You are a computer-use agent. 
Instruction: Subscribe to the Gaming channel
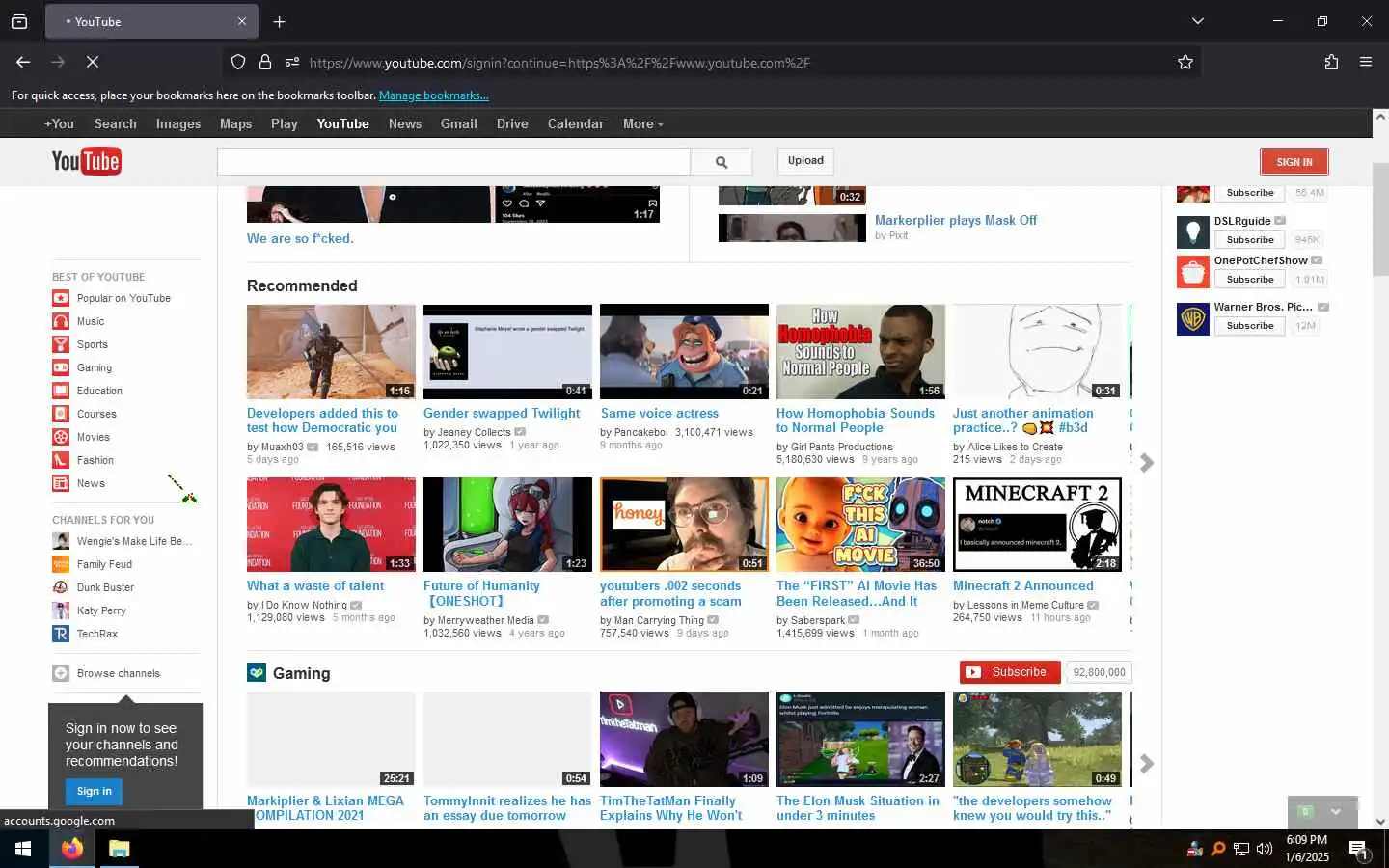pyautogui.click(x=1010, y=672)
